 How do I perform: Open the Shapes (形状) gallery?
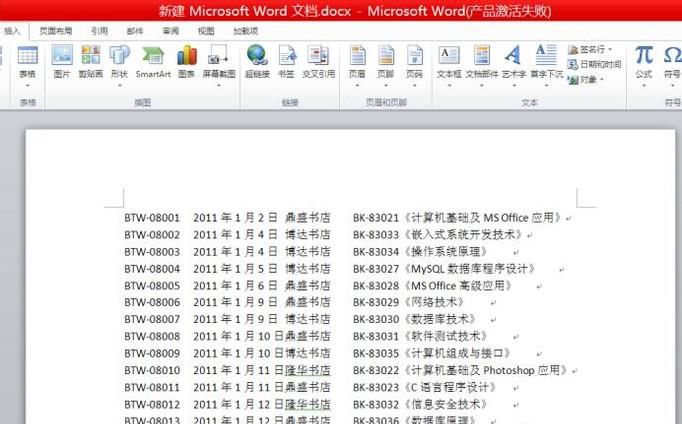(119, 65)
